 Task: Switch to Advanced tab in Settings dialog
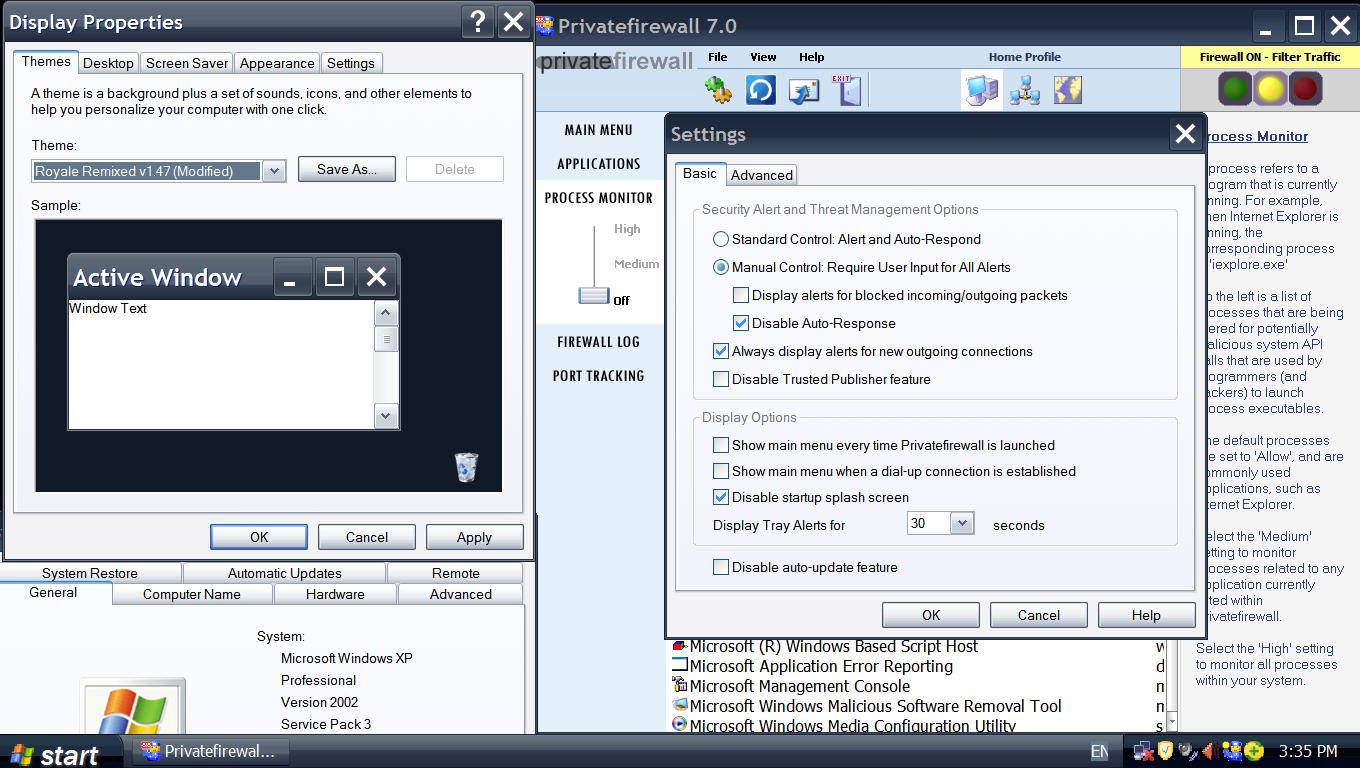(x=762, y=175)
